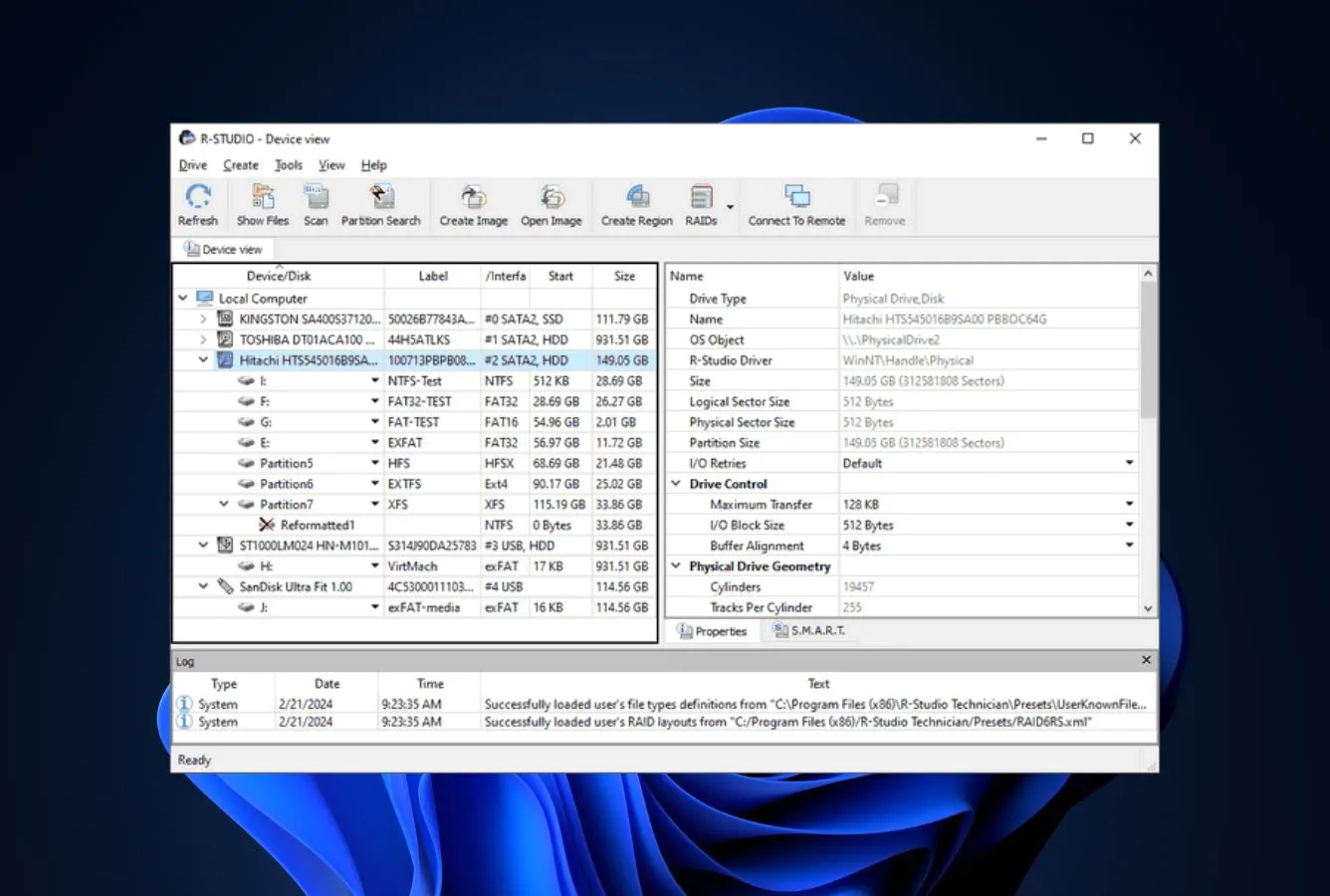Click the Partition5 volume icon
Viewport: 1330px width, 896px height.
tap(246, 463)
